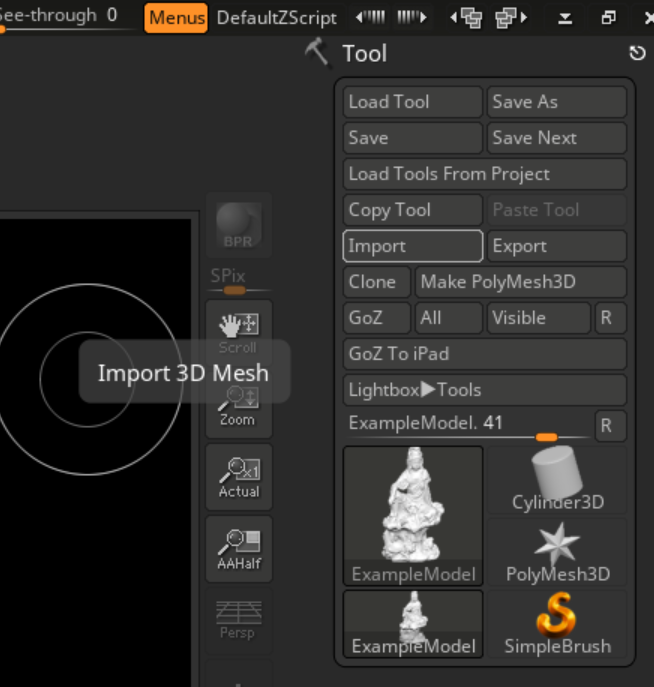Select the small ExampleModel thumbnail

(x=413, y=623)
